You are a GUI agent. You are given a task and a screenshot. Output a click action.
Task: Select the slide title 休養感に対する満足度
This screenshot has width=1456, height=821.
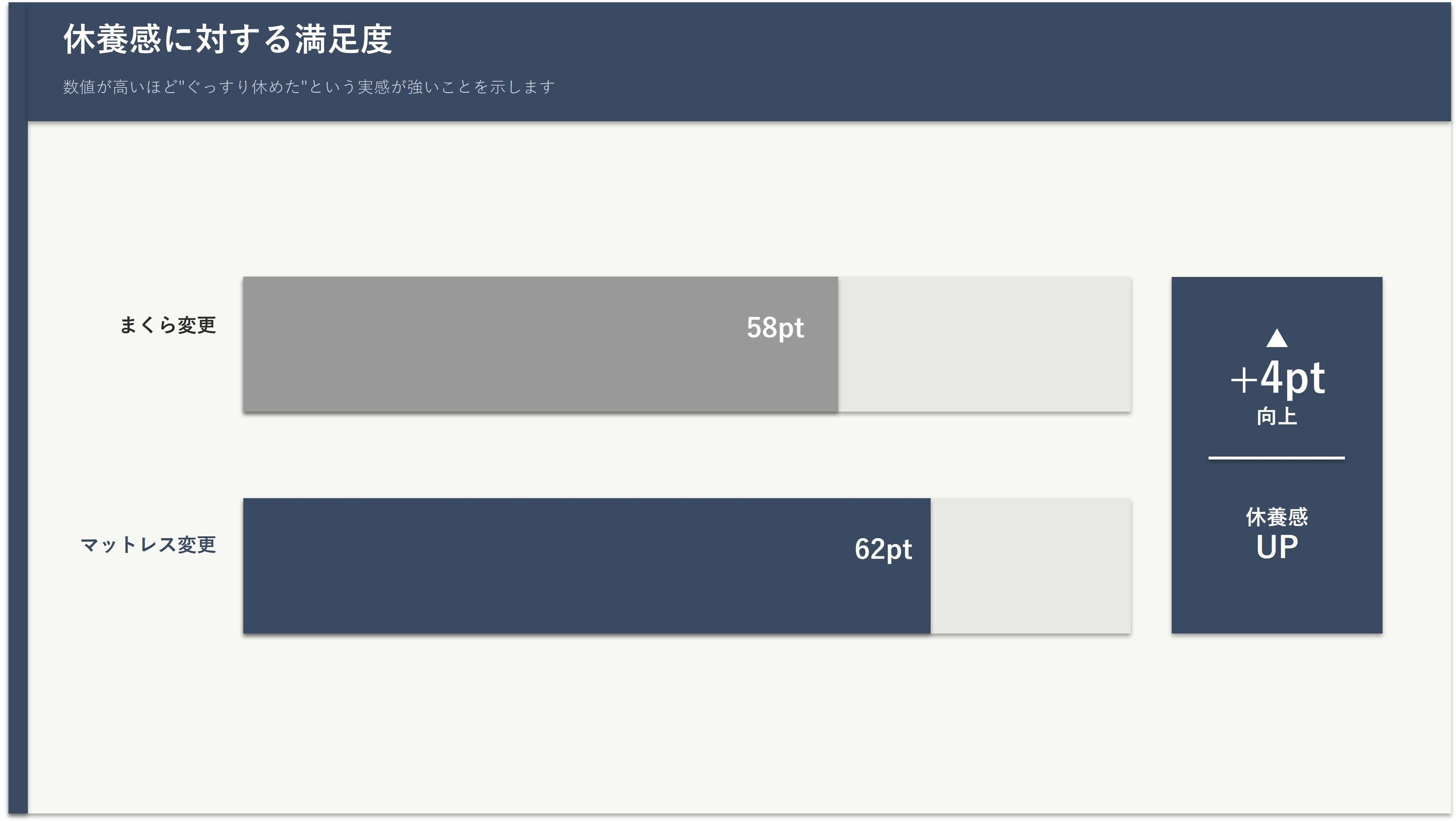[227, 40]
